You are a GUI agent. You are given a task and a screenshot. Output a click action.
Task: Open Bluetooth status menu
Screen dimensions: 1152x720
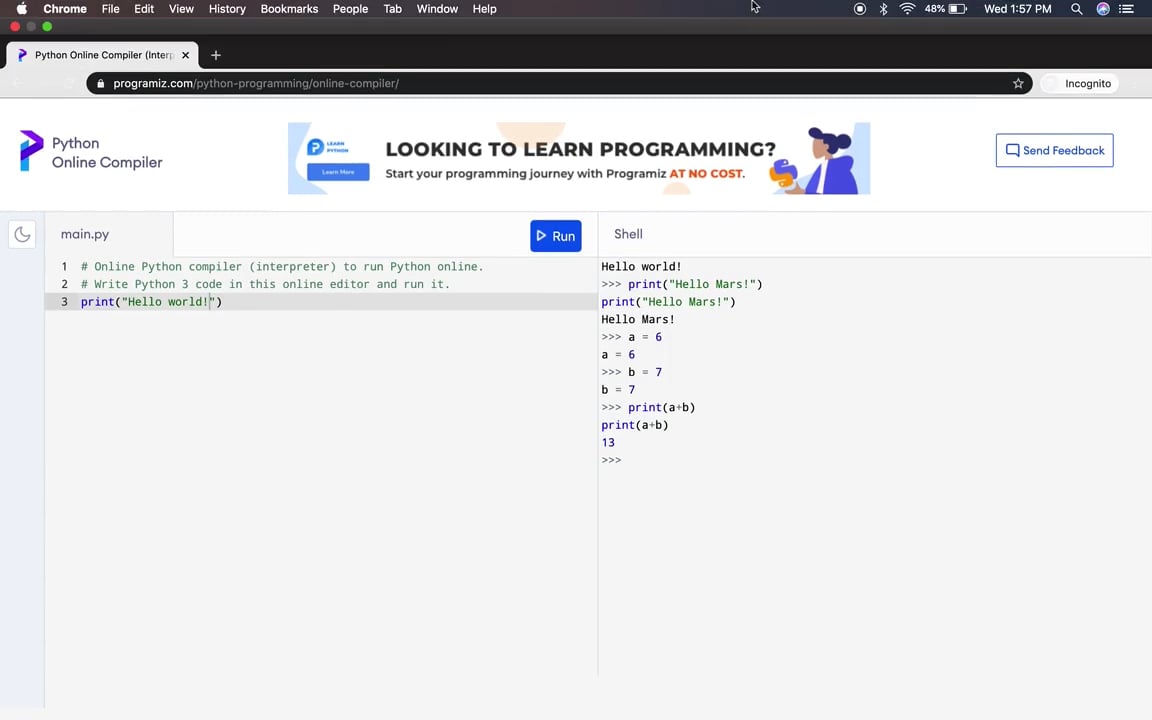[884, 9]
